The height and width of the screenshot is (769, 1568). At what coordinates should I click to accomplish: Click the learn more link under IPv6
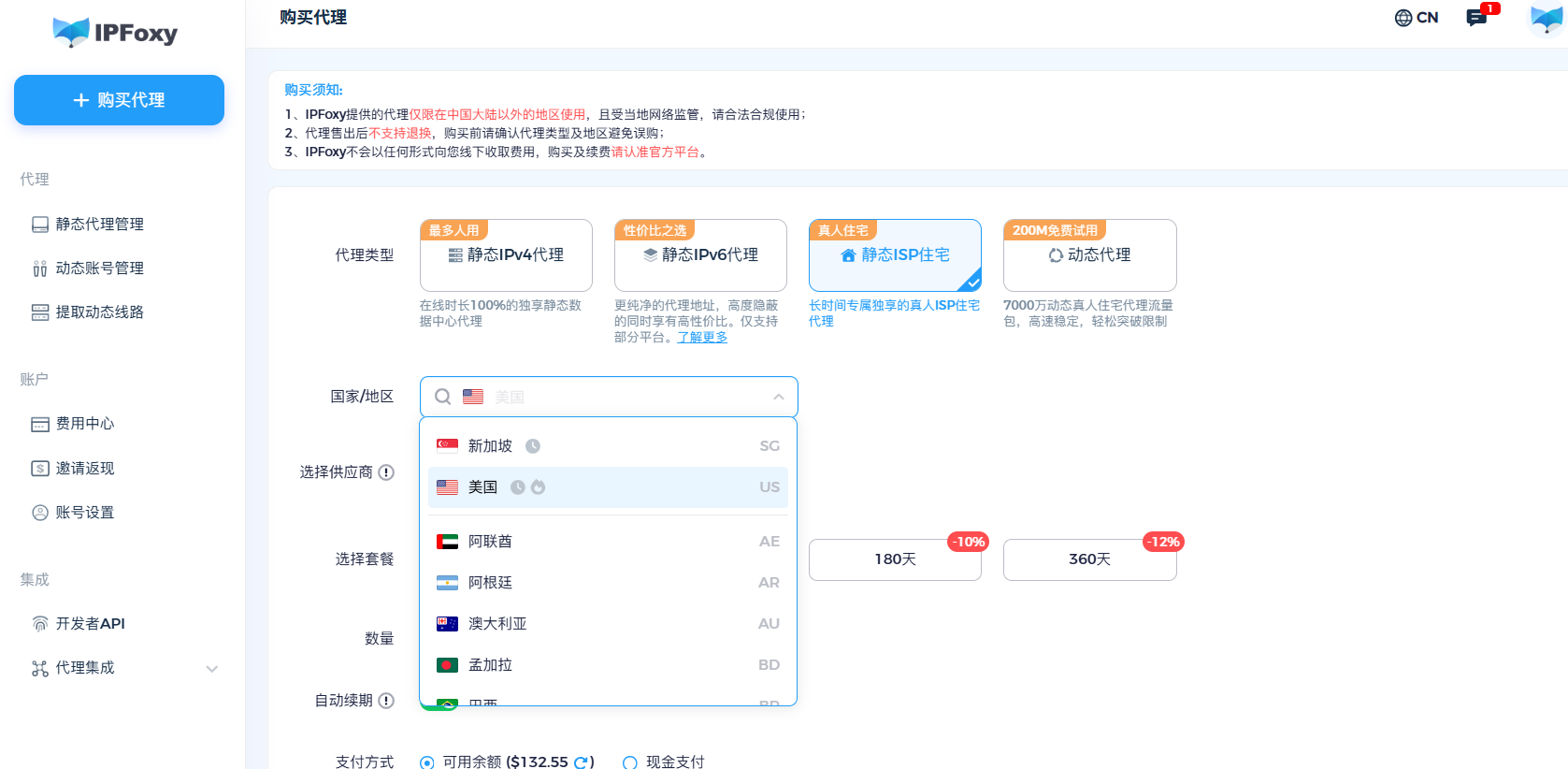click(x=702, y=337)
